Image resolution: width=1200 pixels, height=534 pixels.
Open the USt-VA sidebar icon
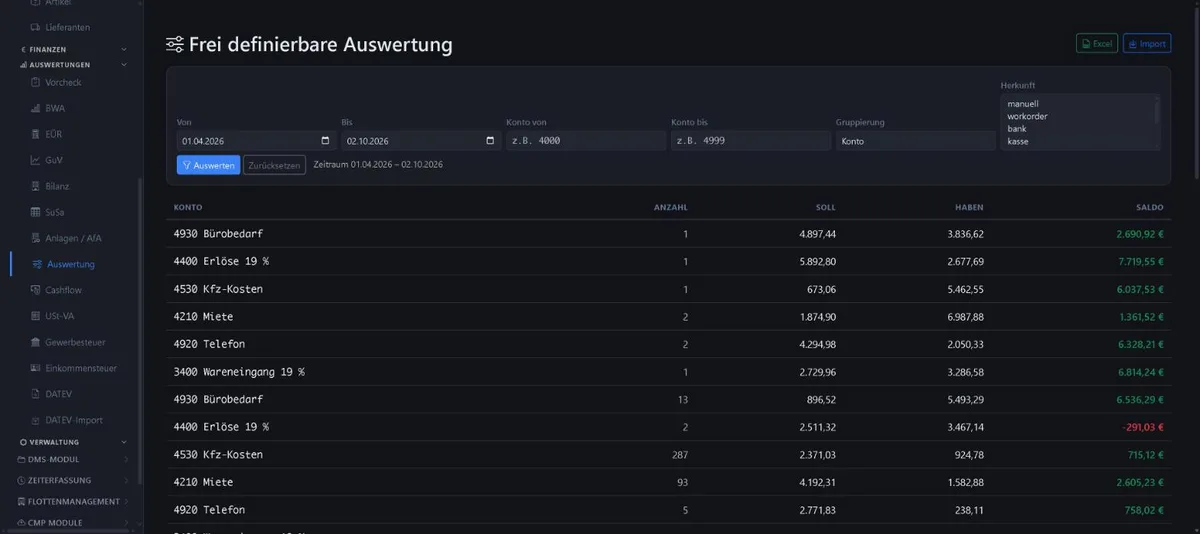pyautogui.click(x=36, y=316)
